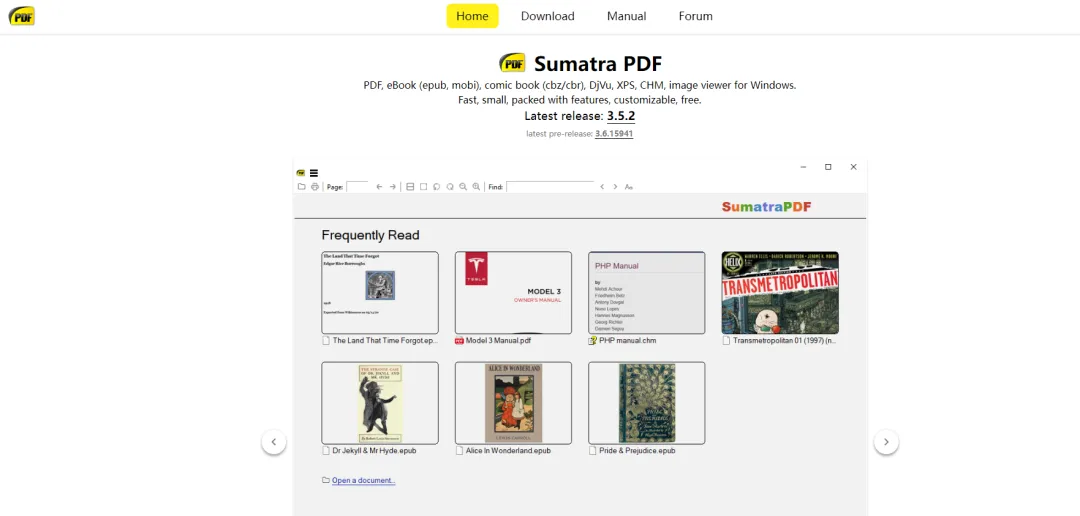Screen dimensions: 1080x516
Task: Show the next screenshot with the right carousel arrow
Action: [x=886, y=442]
